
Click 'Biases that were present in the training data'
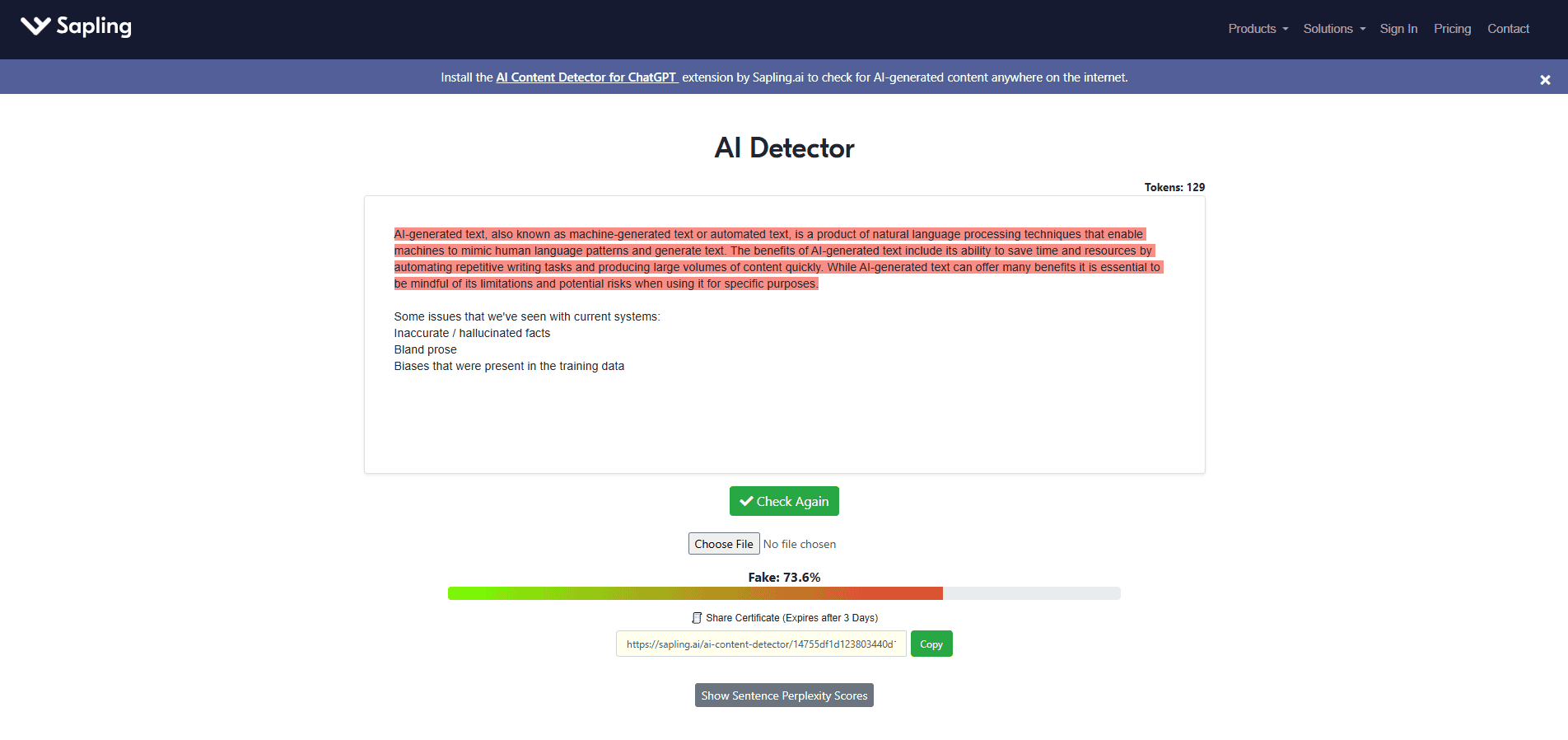509,366
